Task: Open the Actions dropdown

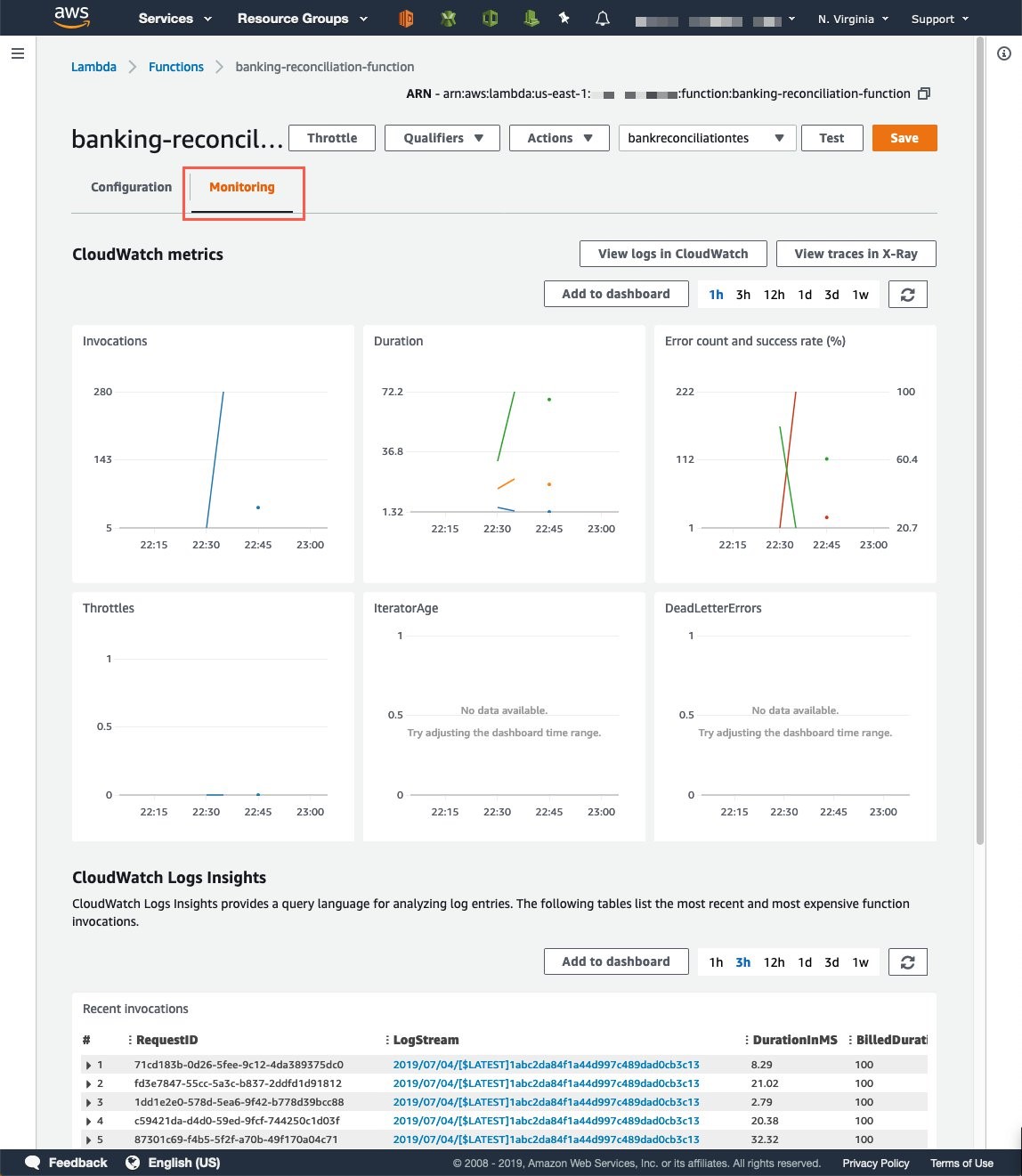Action: click(x=558, y=138)
